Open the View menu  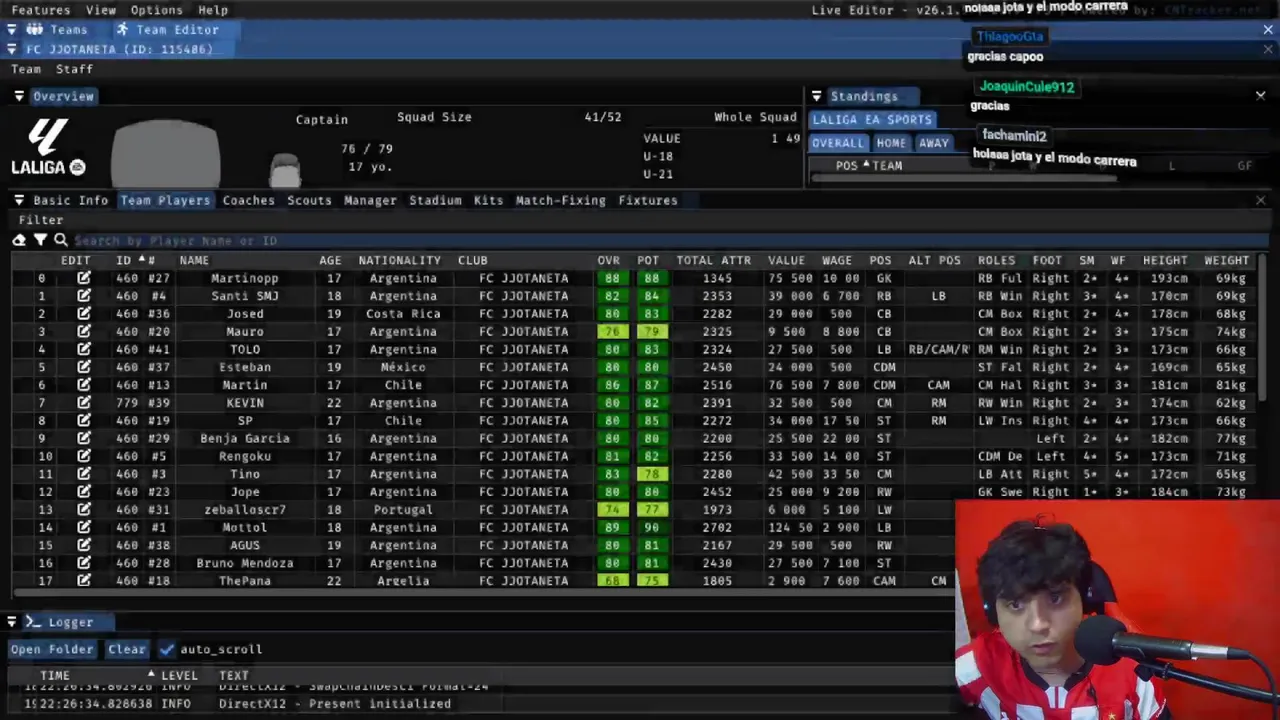pos(101,10)
